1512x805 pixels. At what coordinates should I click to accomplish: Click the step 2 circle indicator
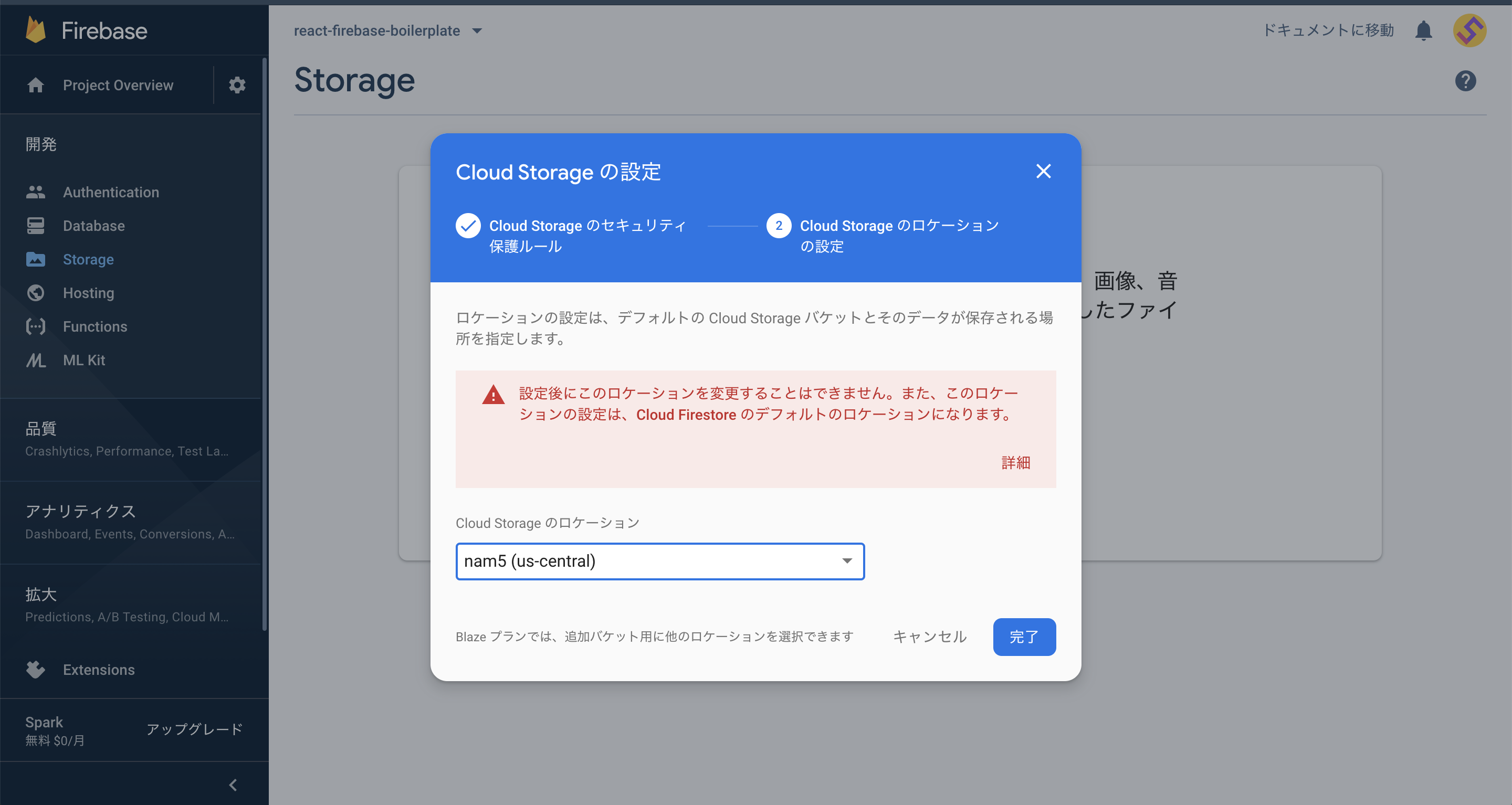pos(778,226)
